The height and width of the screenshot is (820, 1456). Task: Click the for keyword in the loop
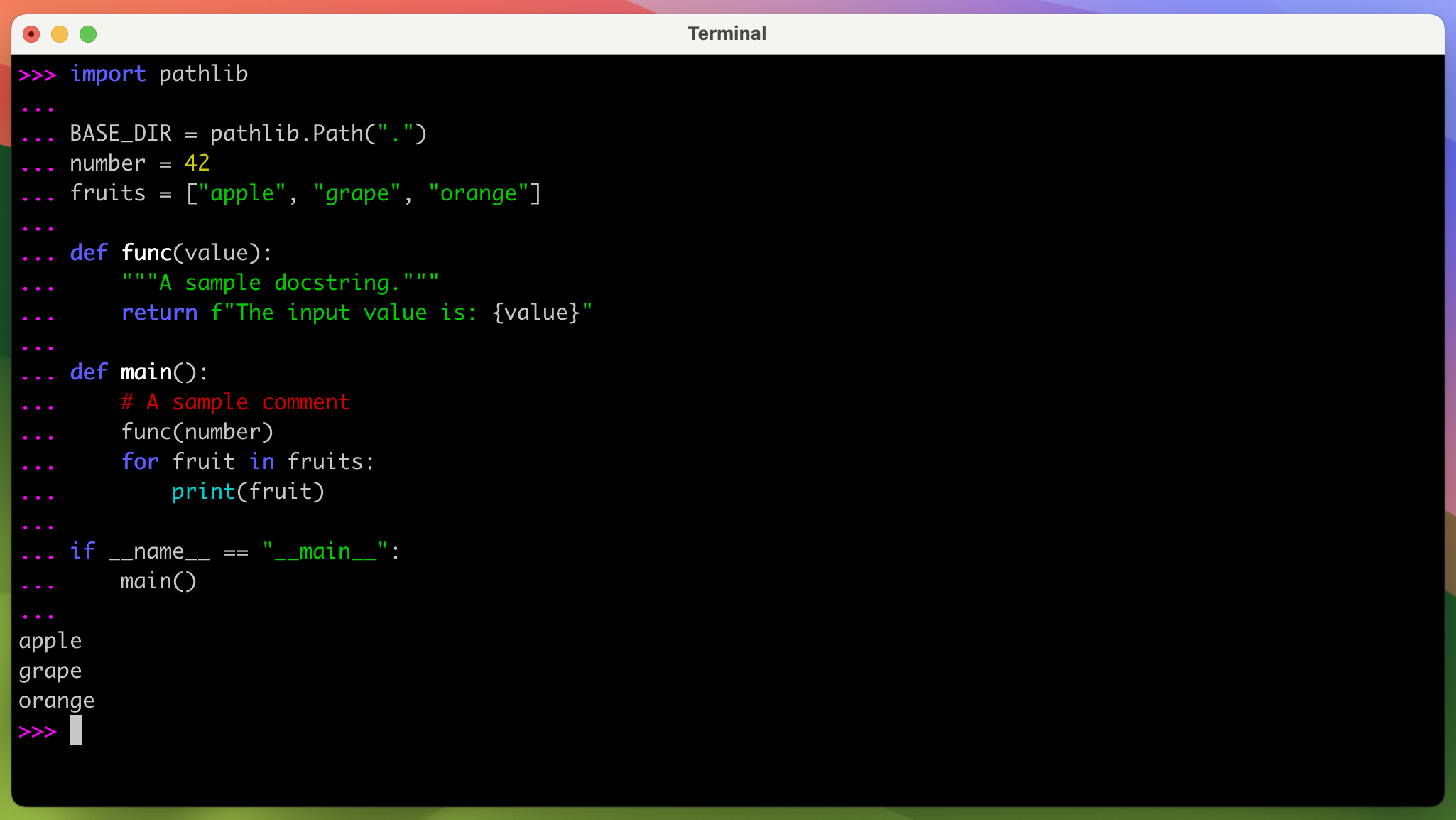click(x=140, y=461)
